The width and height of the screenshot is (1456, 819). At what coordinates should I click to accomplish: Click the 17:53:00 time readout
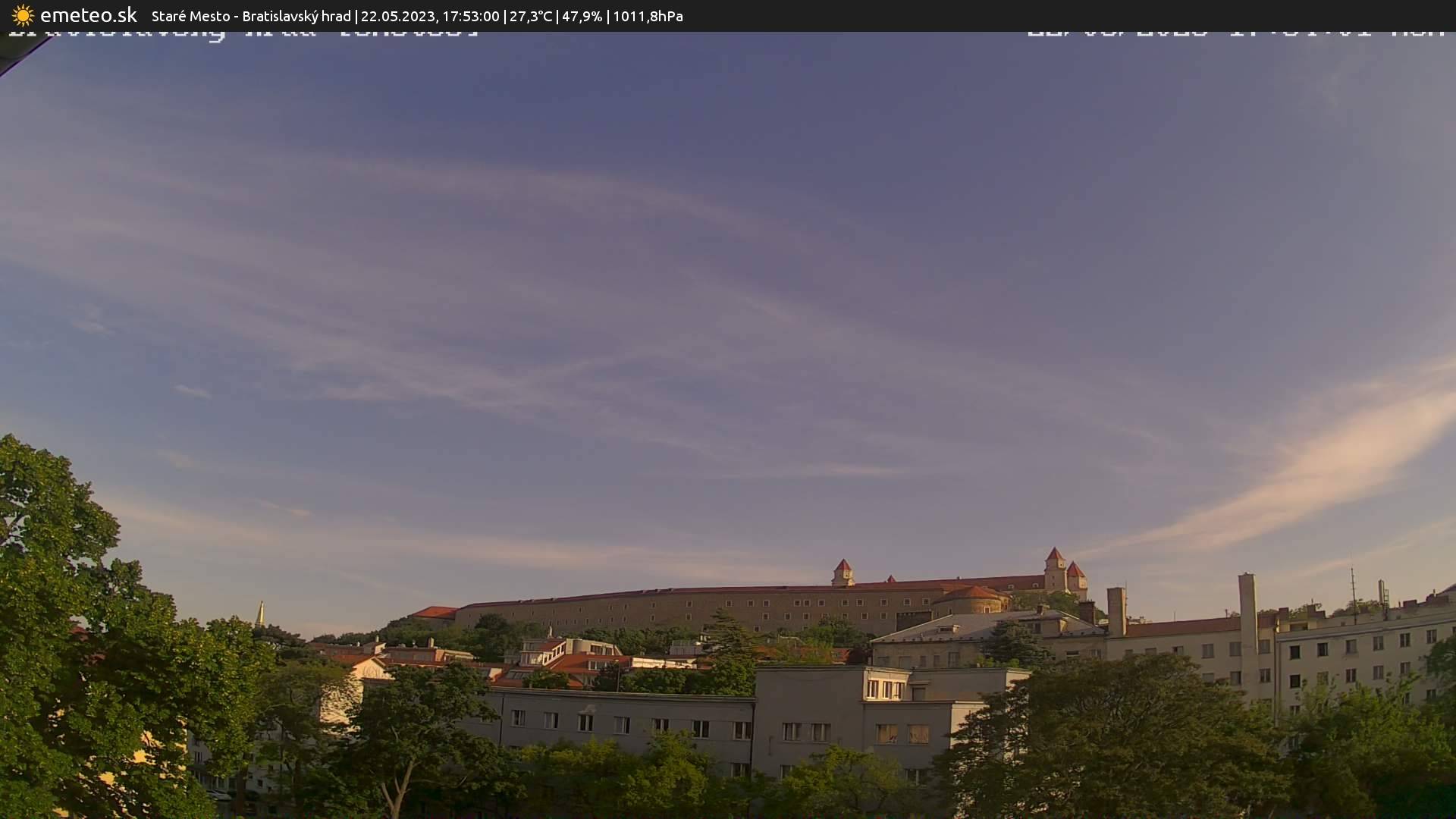click(x=470, y=16)
